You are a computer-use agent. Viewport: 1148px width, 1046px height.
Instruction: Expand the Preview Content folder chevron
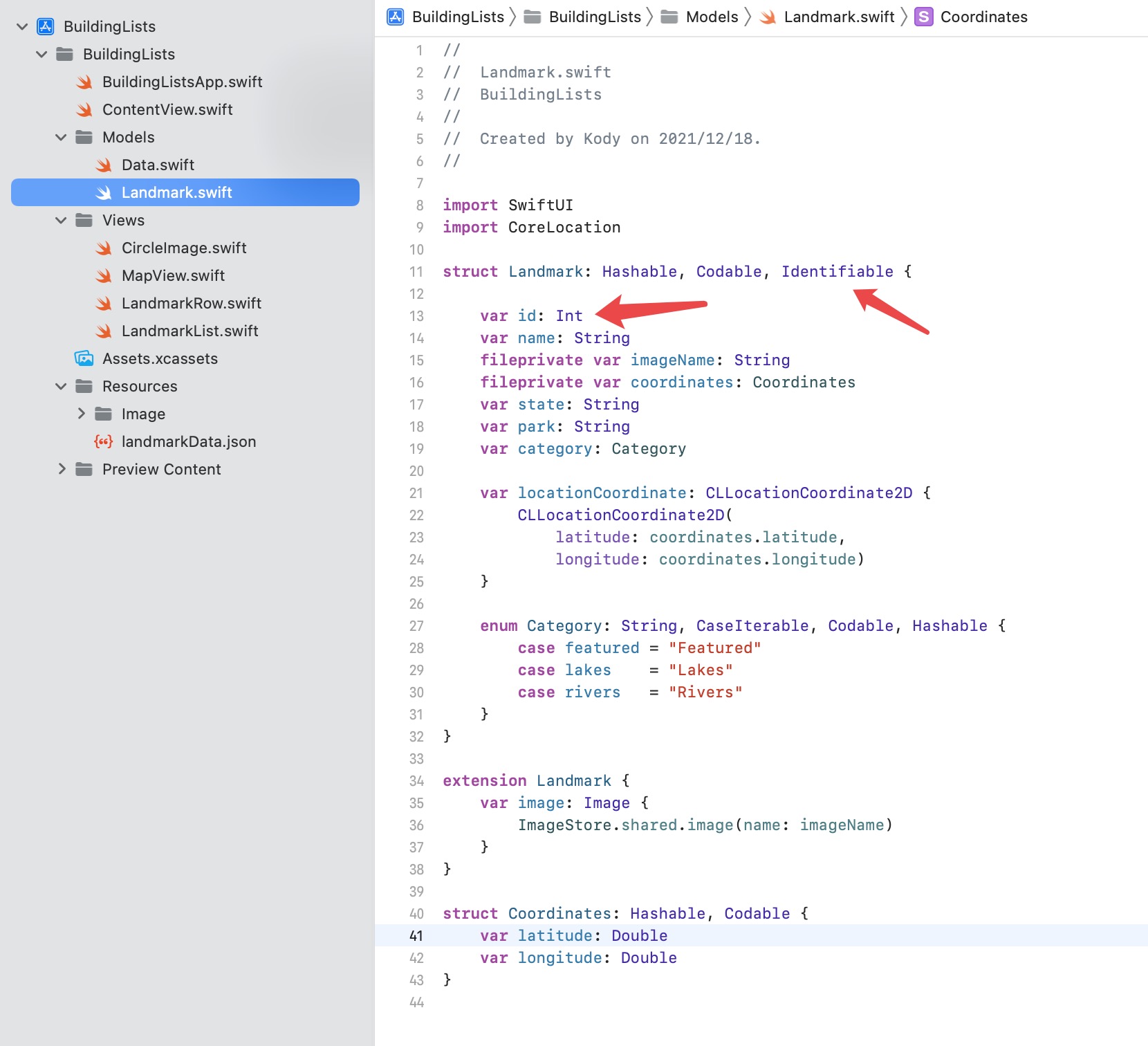coord(62,469)
